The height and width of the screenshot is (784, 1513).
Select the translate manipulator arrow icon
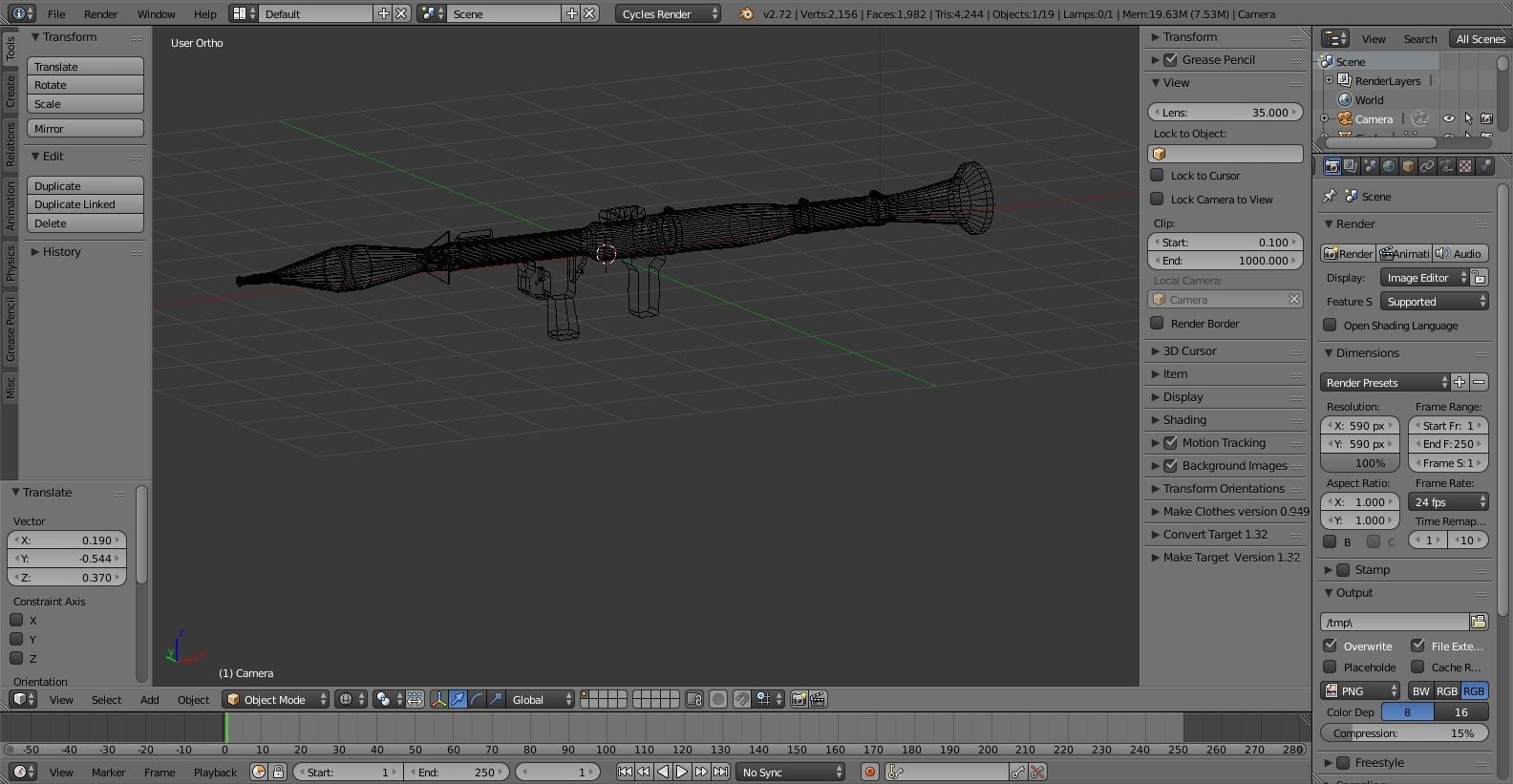click(458, 699)
